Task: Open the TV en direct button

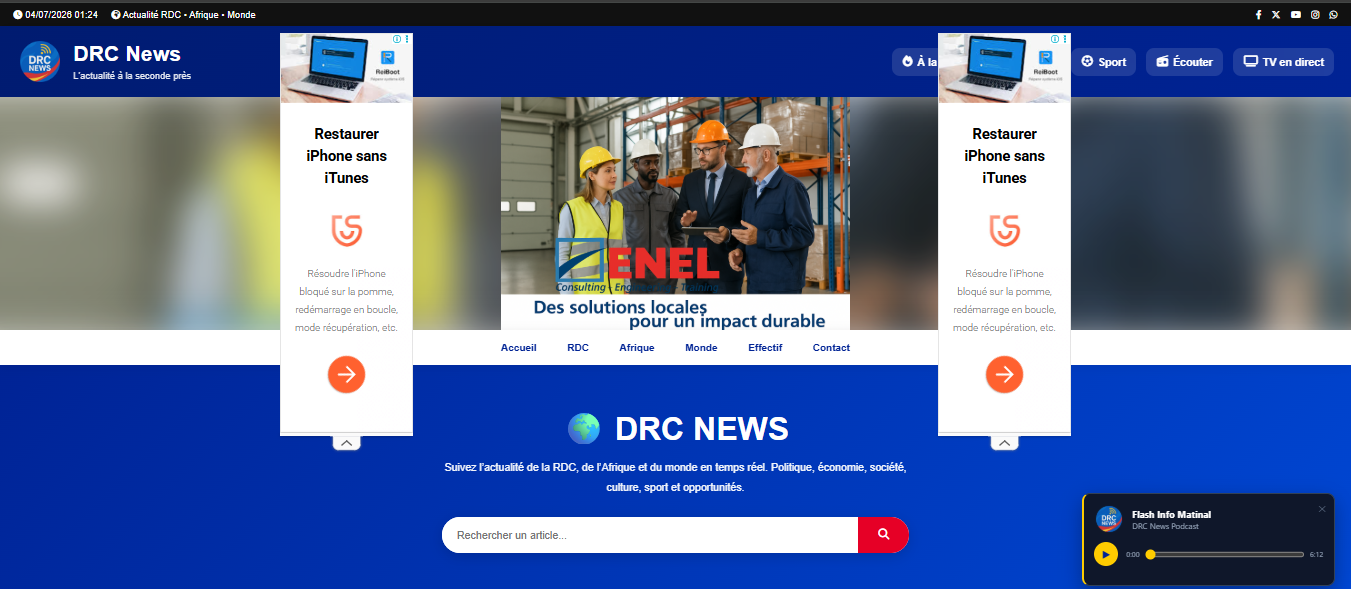Action: [1283, 62]
